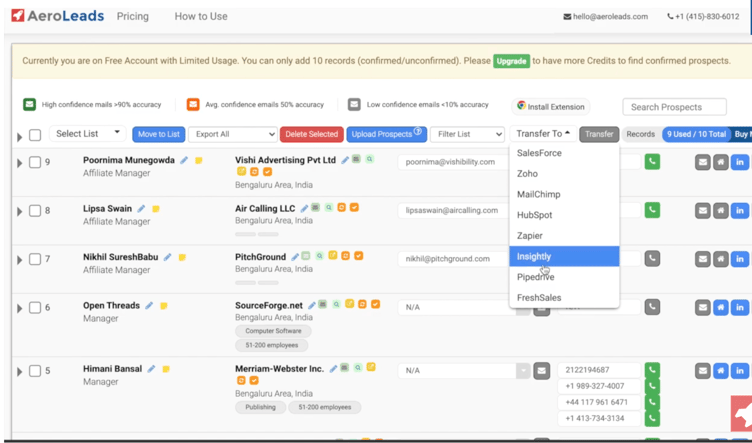
Task: Click yellow edit icon beside Merriam-Webster Inc.
Action: (371, 367)
